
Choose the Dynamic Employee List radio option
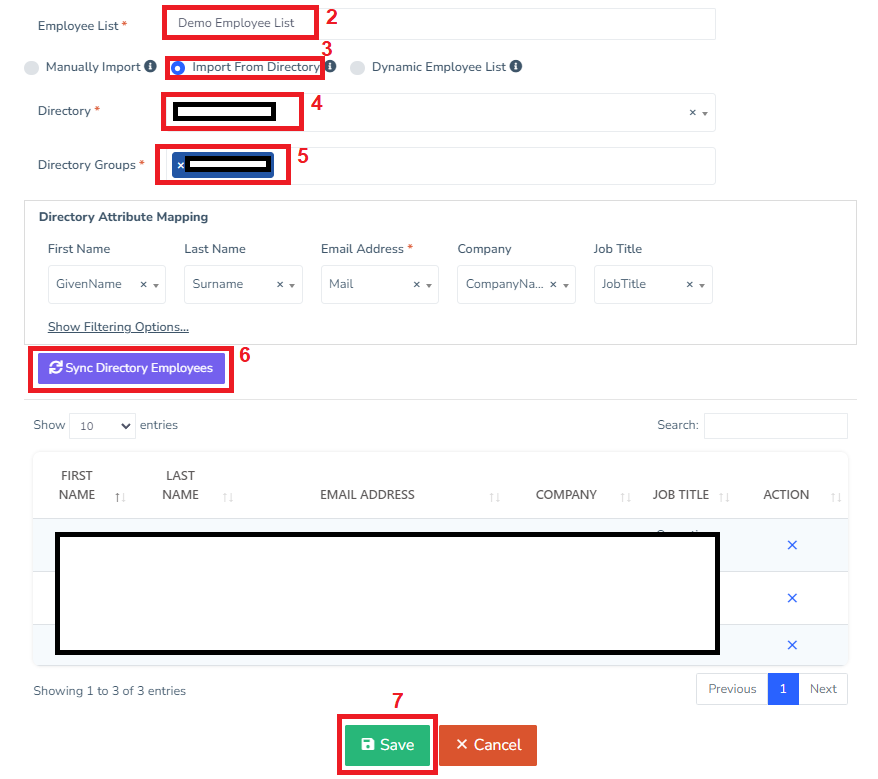point(357,68)
